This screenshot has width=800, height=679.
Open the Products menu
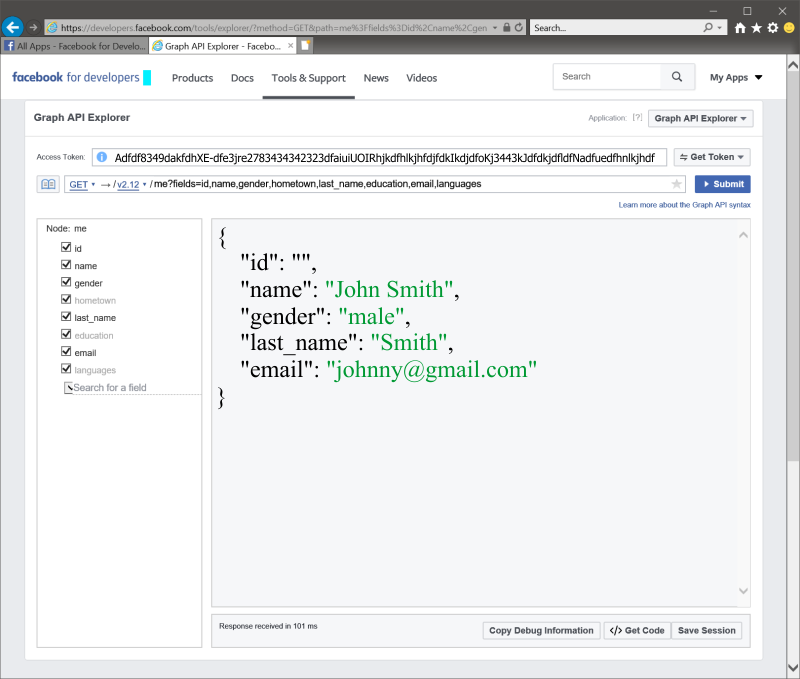tap(192, 78)
